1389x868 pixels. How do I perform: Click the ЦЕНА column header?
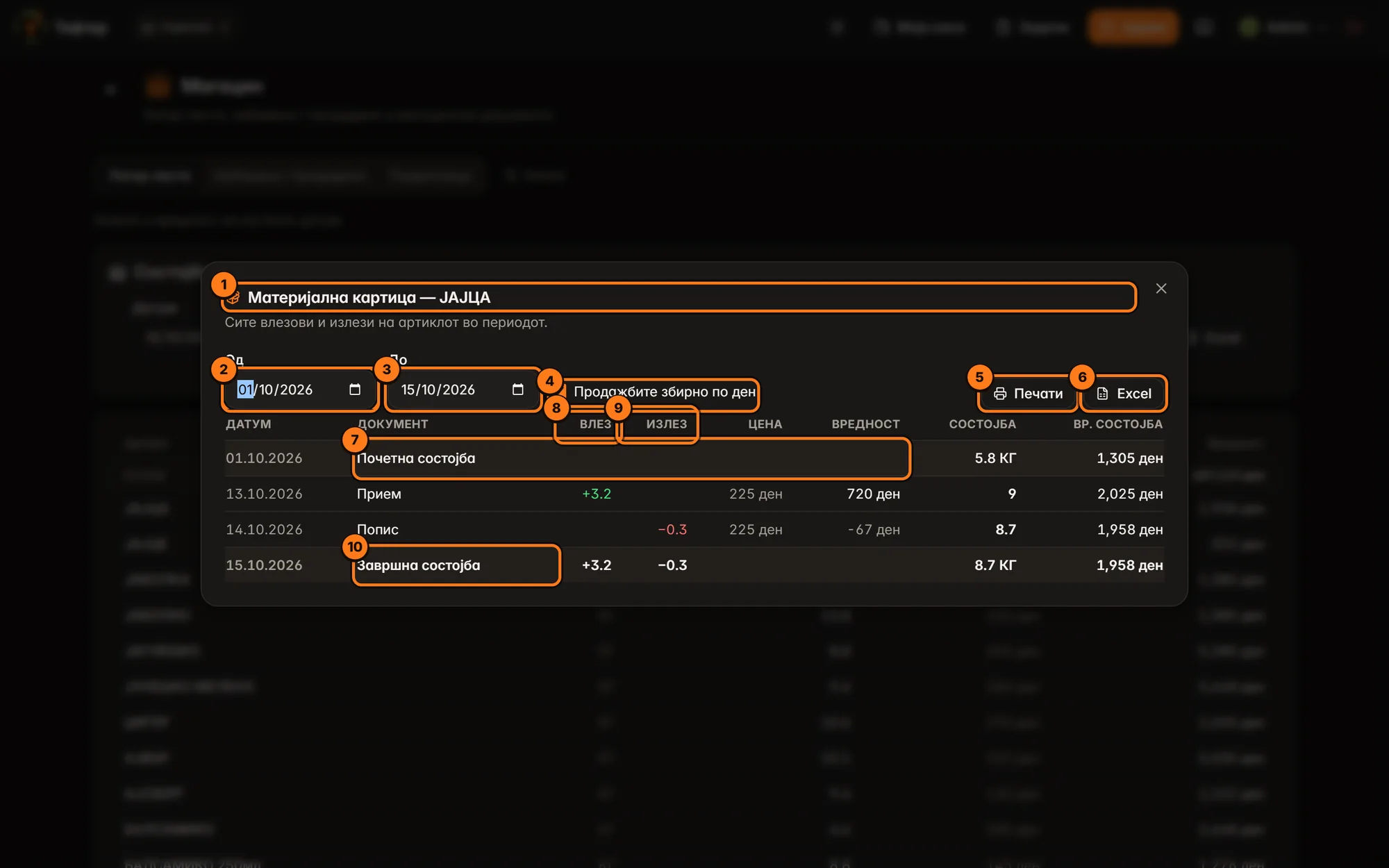coord(765,424)
